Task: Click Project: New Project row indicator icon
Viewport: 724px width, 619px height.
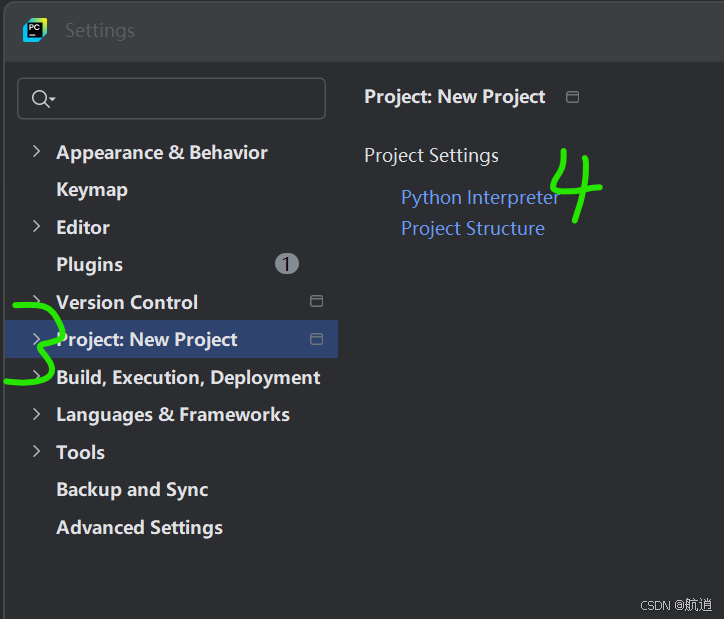Action: coord(316,339)
